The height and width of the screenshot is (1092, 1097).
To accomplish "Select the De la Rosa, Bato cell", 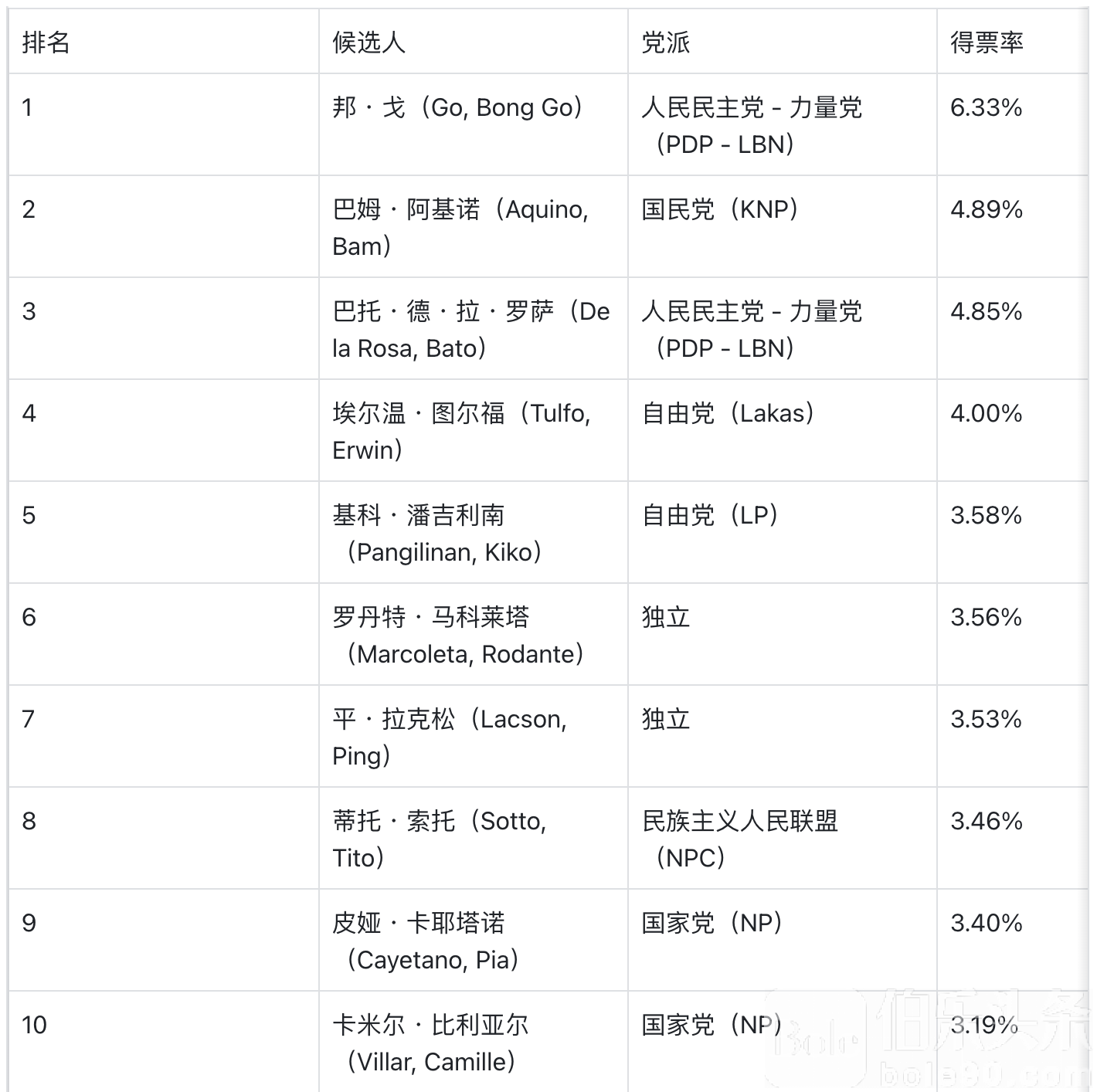I will [471, 329].
